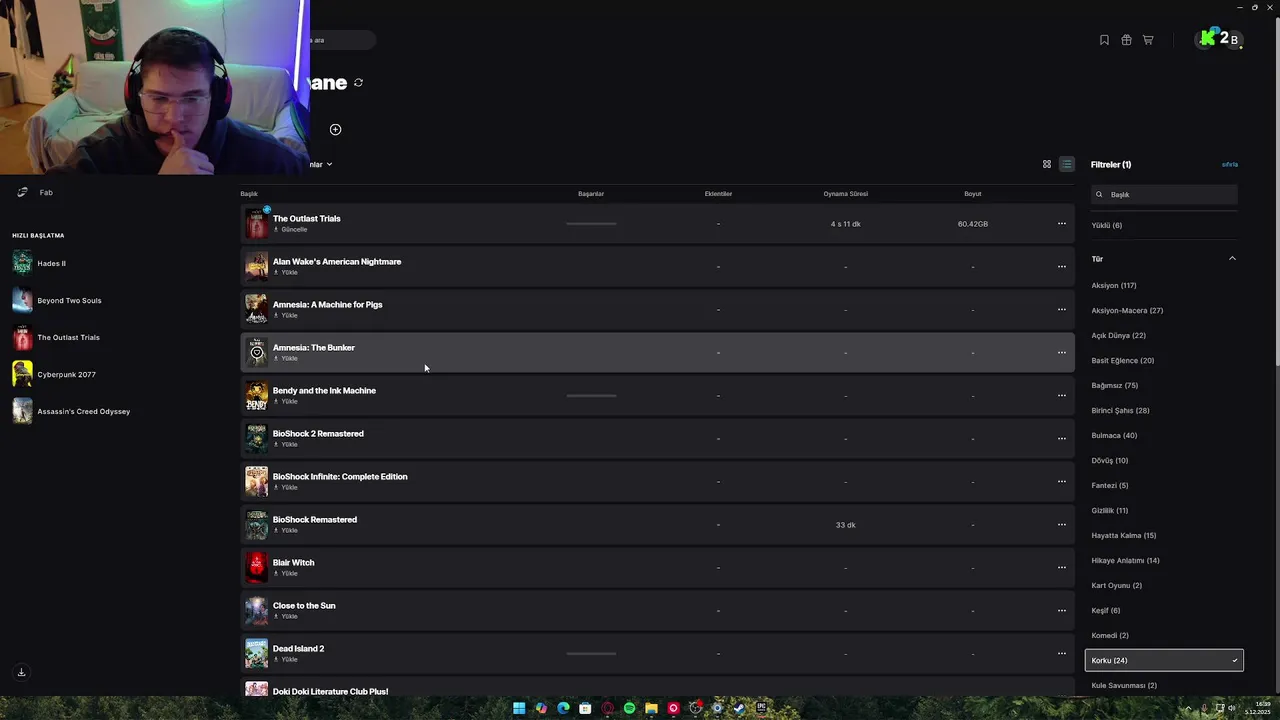Enable the Birinci Şahıs (28) filter

tap(1120, 410)
